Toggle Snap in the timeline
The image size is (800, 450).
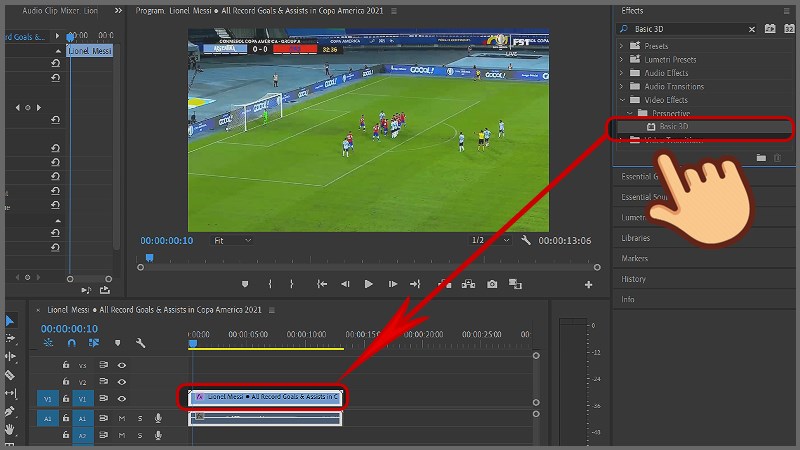71,343
